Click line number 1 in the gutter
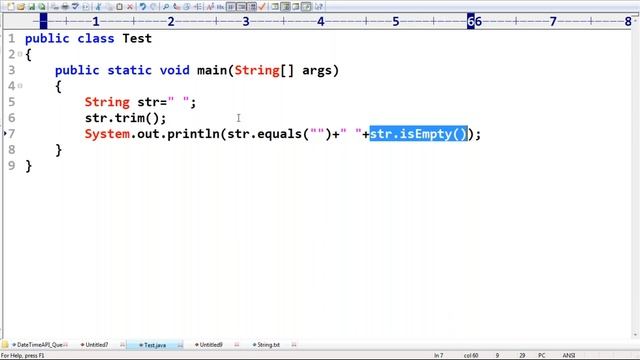This screenshot has height=360, width=640. click(11, 38)
